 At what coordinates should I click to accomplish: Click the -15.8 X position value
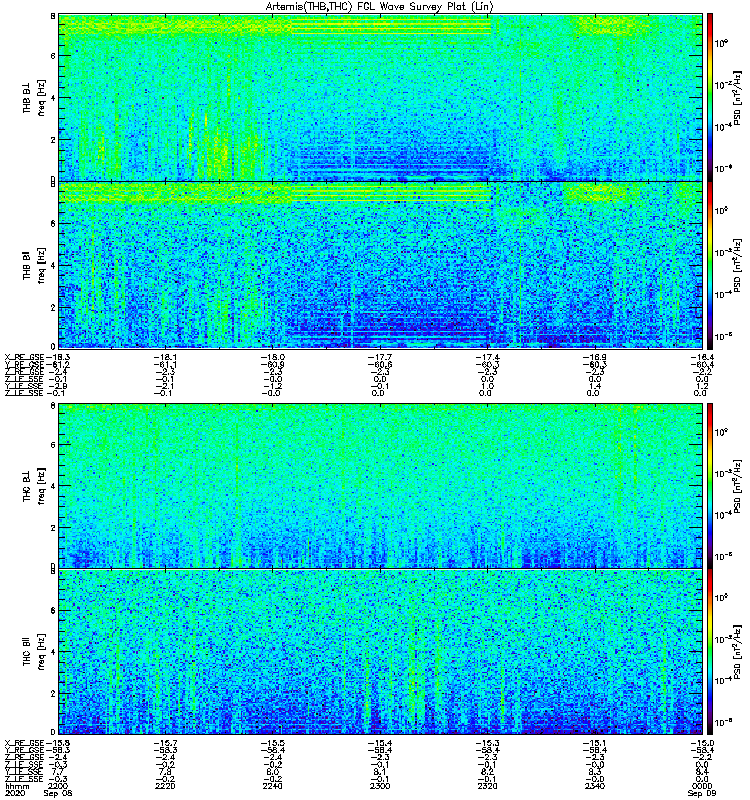point(58,743)
